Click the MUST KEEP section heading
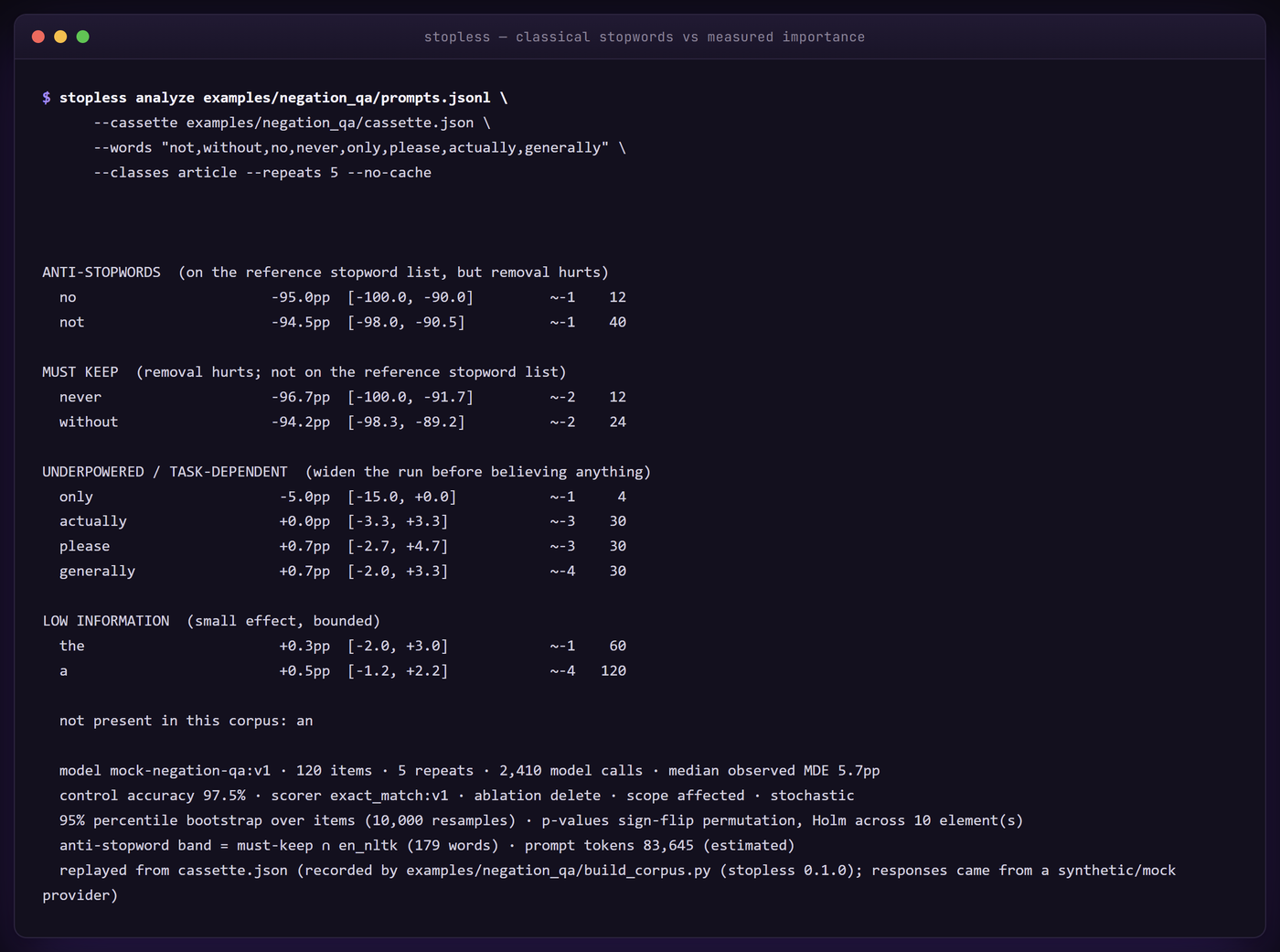The width and height of the screenshot is (1280, 952). 80,372
